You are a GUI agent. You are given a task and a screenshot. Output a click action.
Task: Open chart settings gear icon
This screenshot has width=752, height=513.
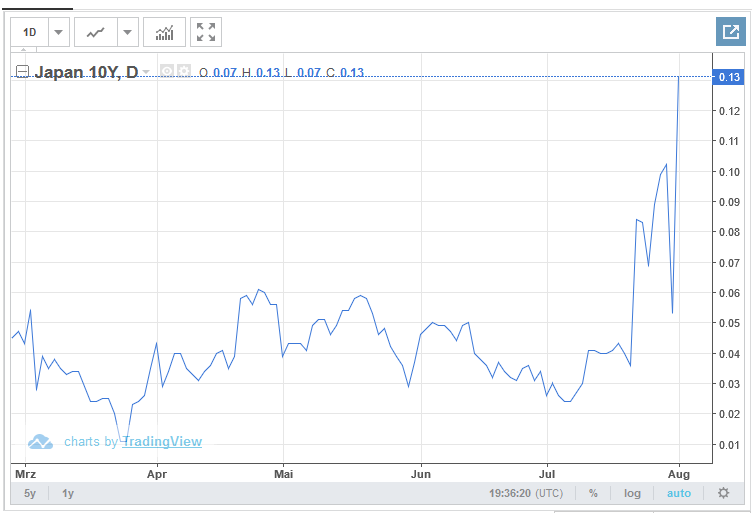(723, 493)
